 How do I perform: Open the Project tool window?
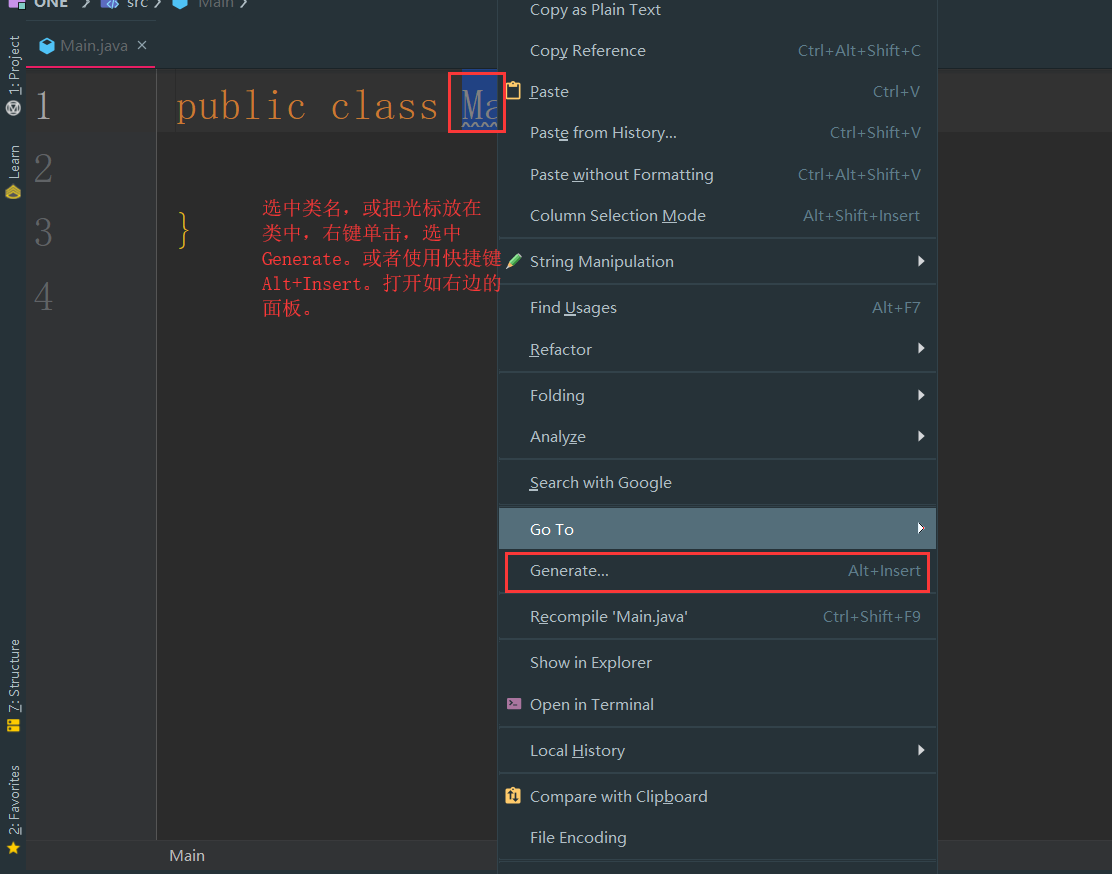[x=14, y=75]
